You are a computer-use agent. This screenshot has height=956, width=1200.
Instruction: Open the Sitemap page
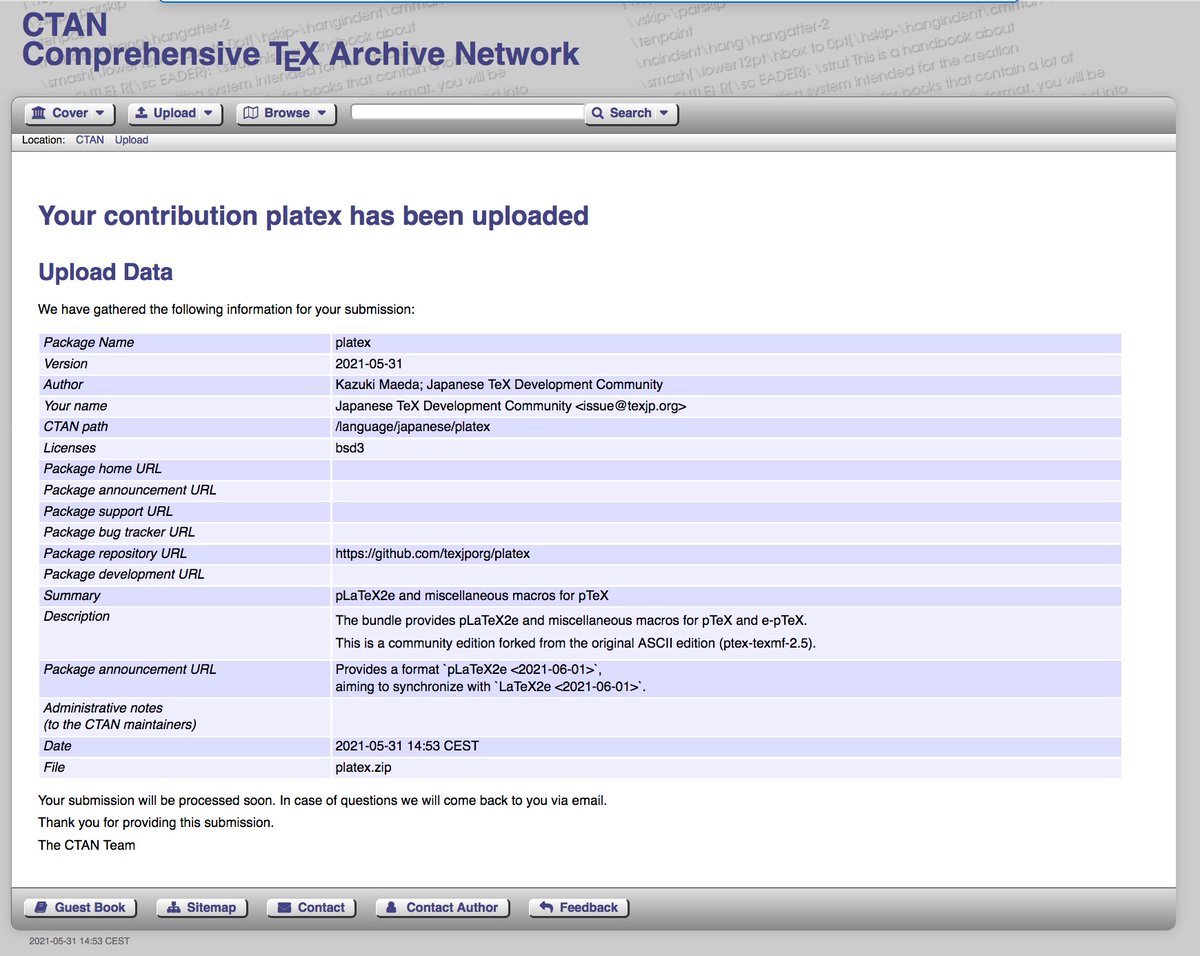(x=201, y=907)
